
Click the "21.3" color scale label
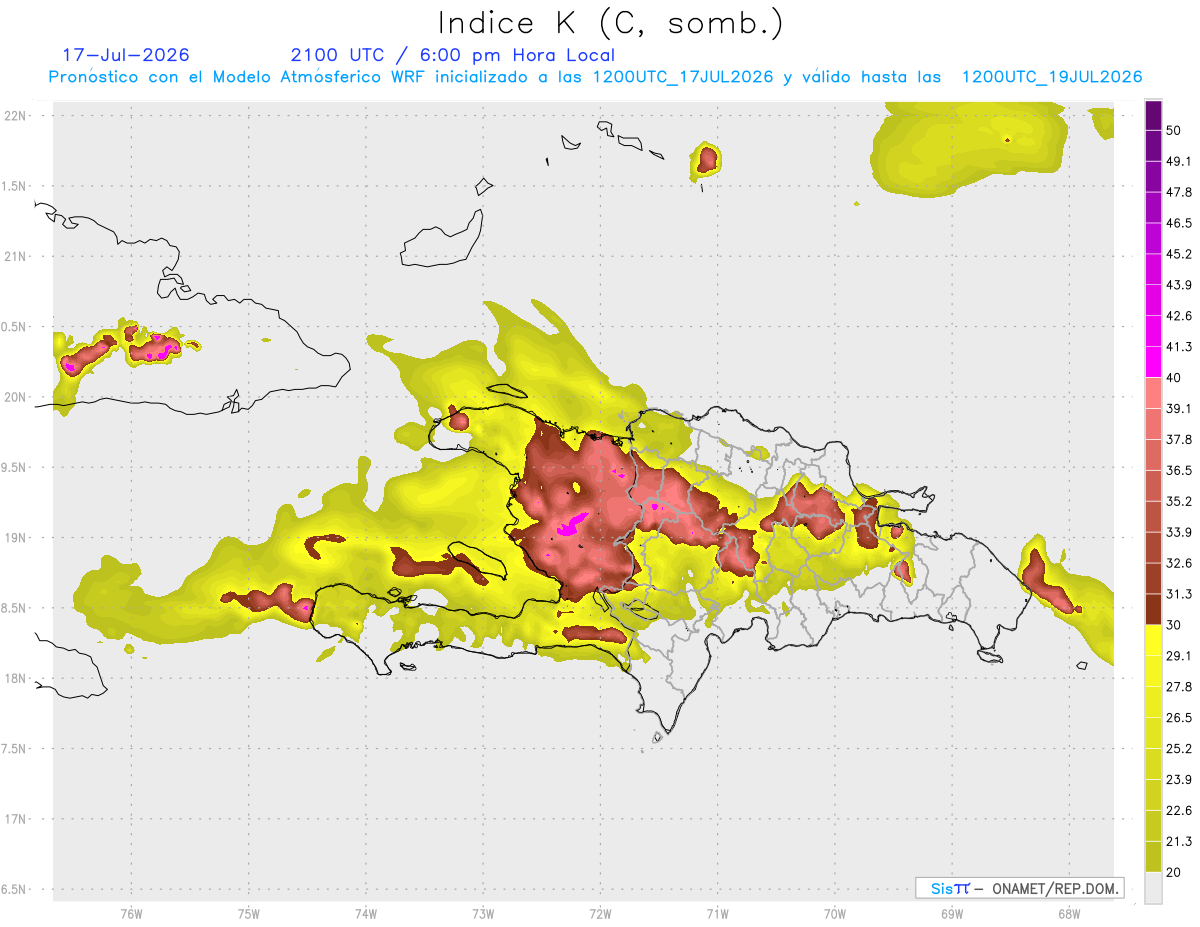pyautogui.click(x=1180, y=841)
